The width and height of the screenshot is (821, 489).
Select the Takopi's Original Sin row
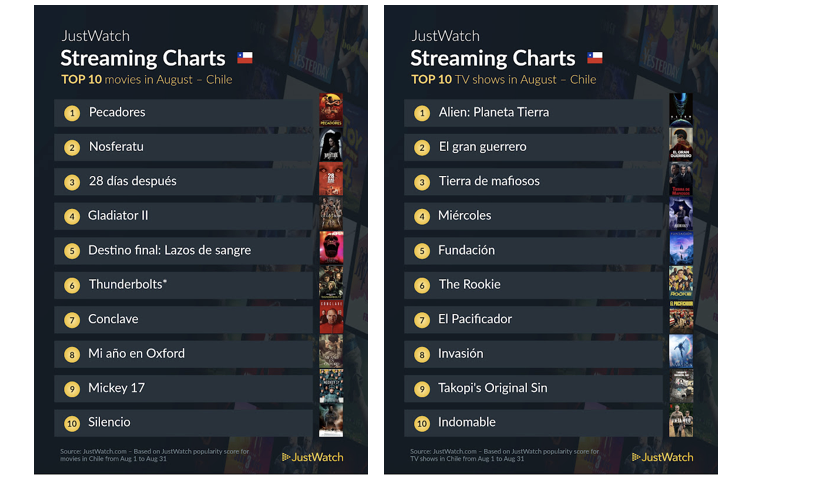point(533,388)
